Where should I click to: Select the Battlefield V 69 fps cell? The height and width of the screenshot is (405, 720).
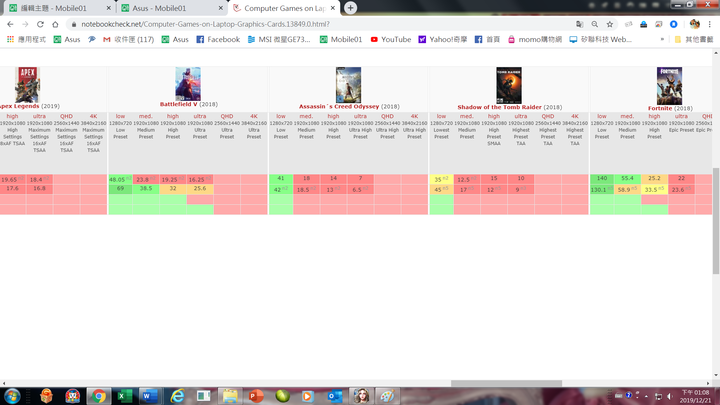click(120, 189)
